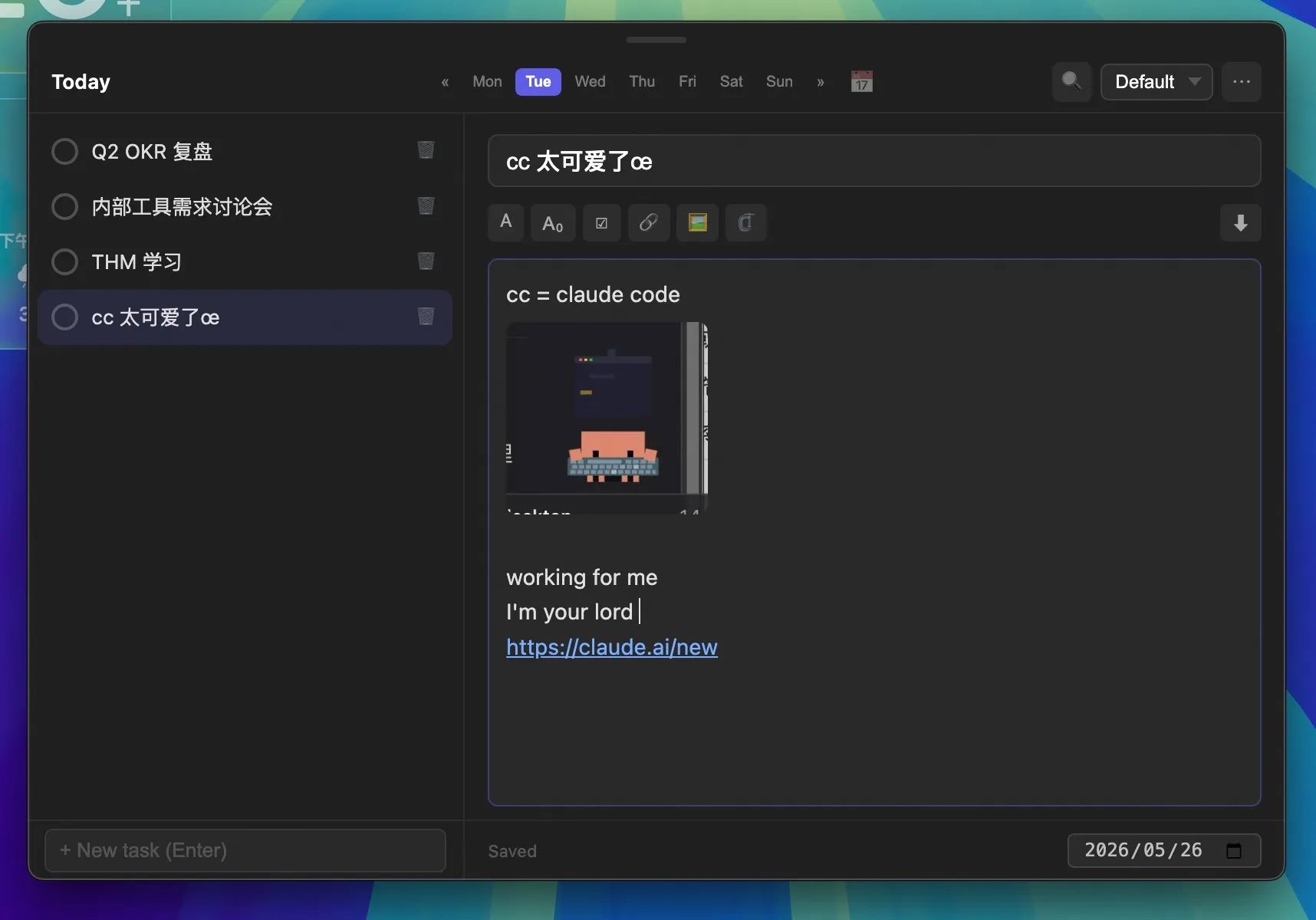This screenshot has height=920, width=1316.
Task: Switch to the Sat tab
Action: 731,82
